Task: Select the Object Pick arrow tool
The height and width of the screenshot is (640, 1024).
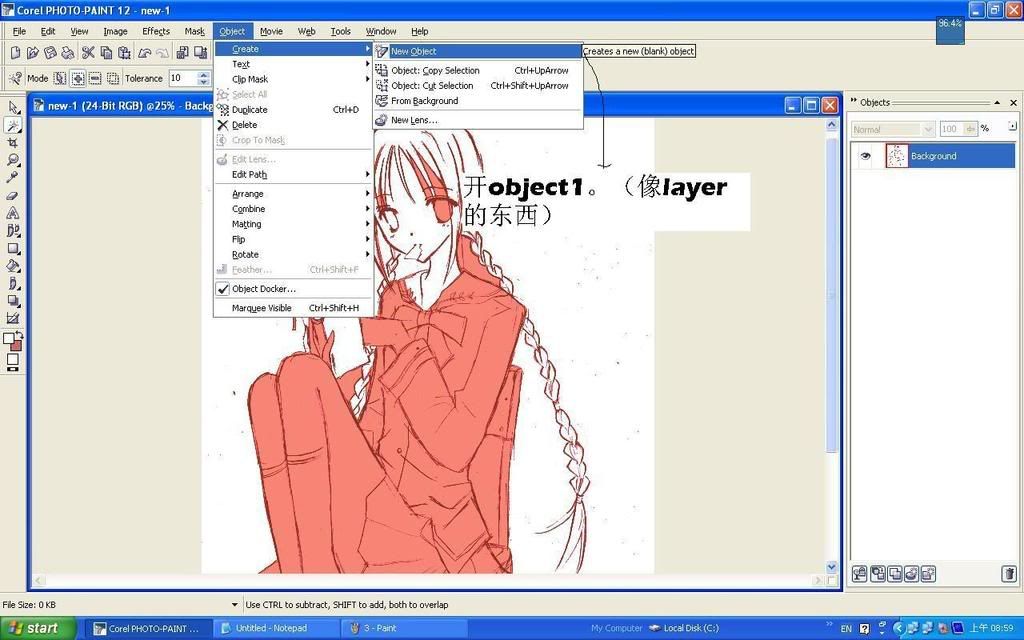Action: 13,107
